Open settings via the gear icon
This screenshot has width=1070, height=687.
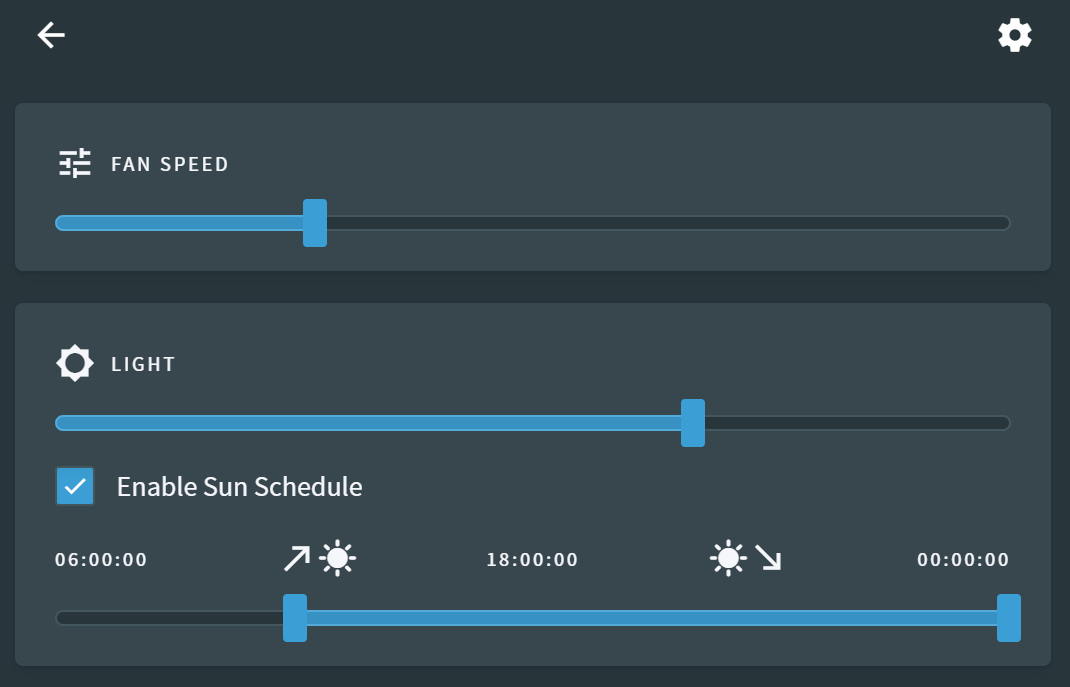pyautogui.click(x=1015, y=35)
